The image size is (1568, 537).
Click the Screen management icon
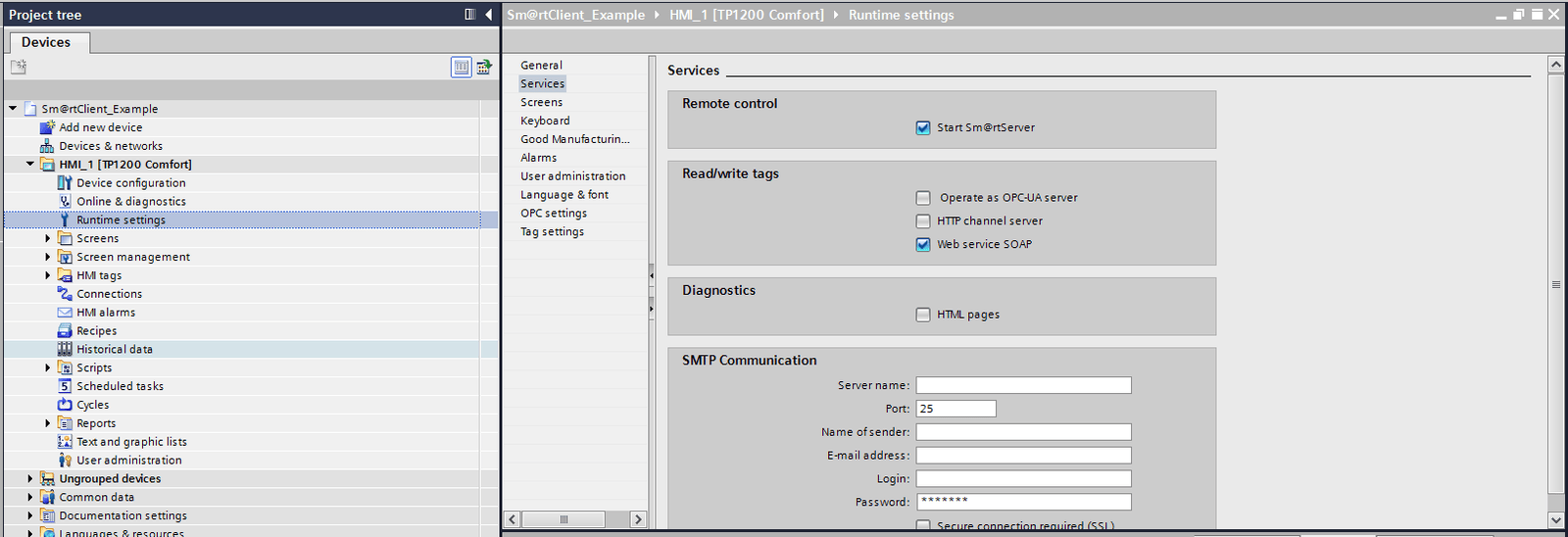65,257
